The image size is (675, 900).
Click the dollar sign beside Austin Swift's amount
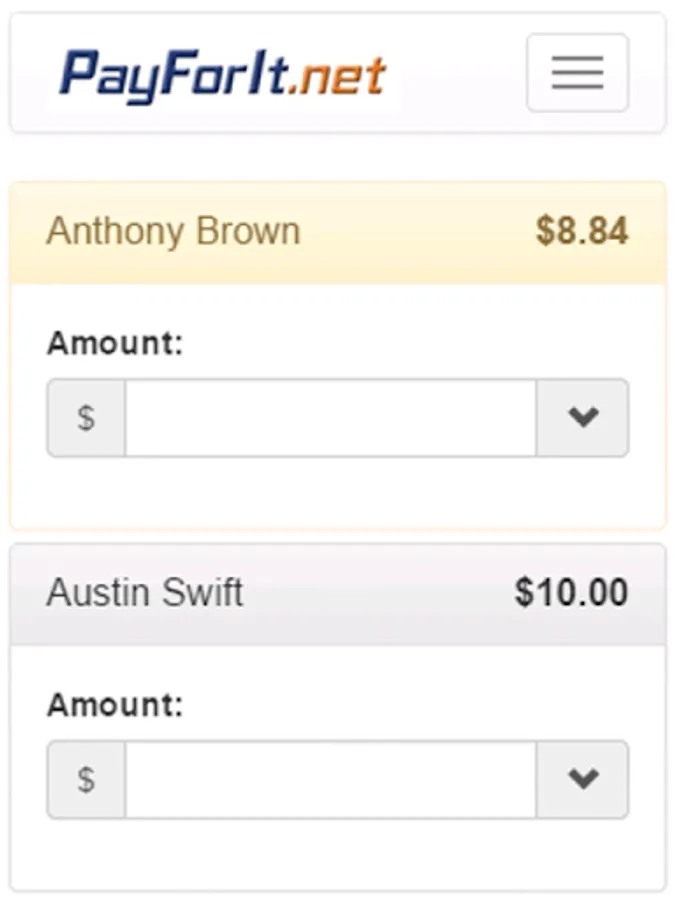point(86,779)
